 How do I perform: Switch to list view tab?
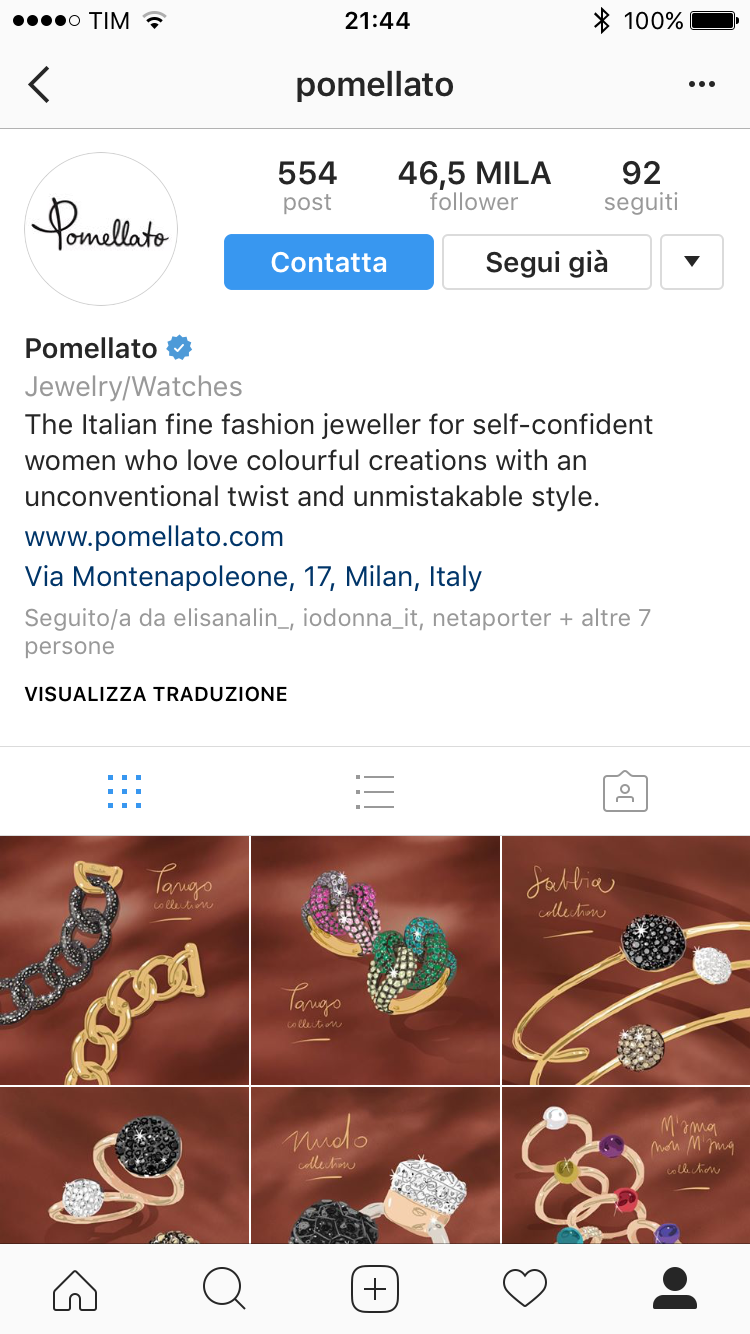coord(375,791)
